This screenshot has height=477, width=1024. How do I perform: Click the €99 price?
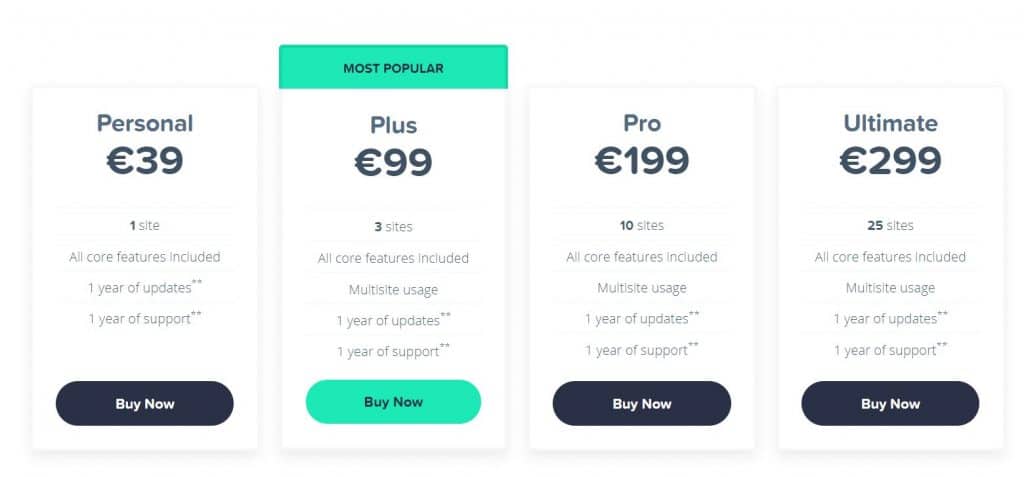coord(393,163)
